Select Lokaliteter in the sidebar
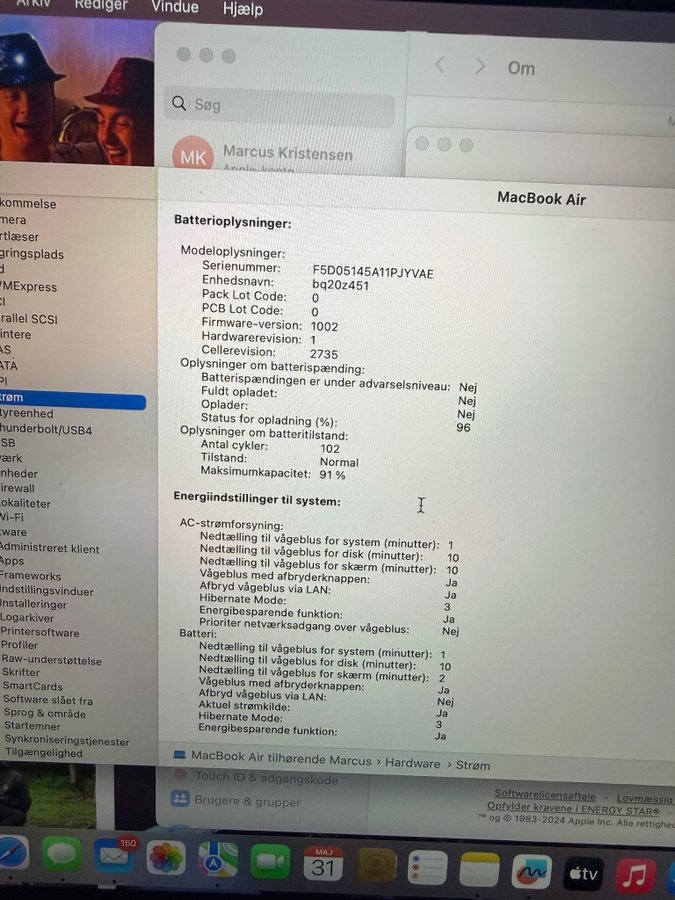 [x=25, y=503]
